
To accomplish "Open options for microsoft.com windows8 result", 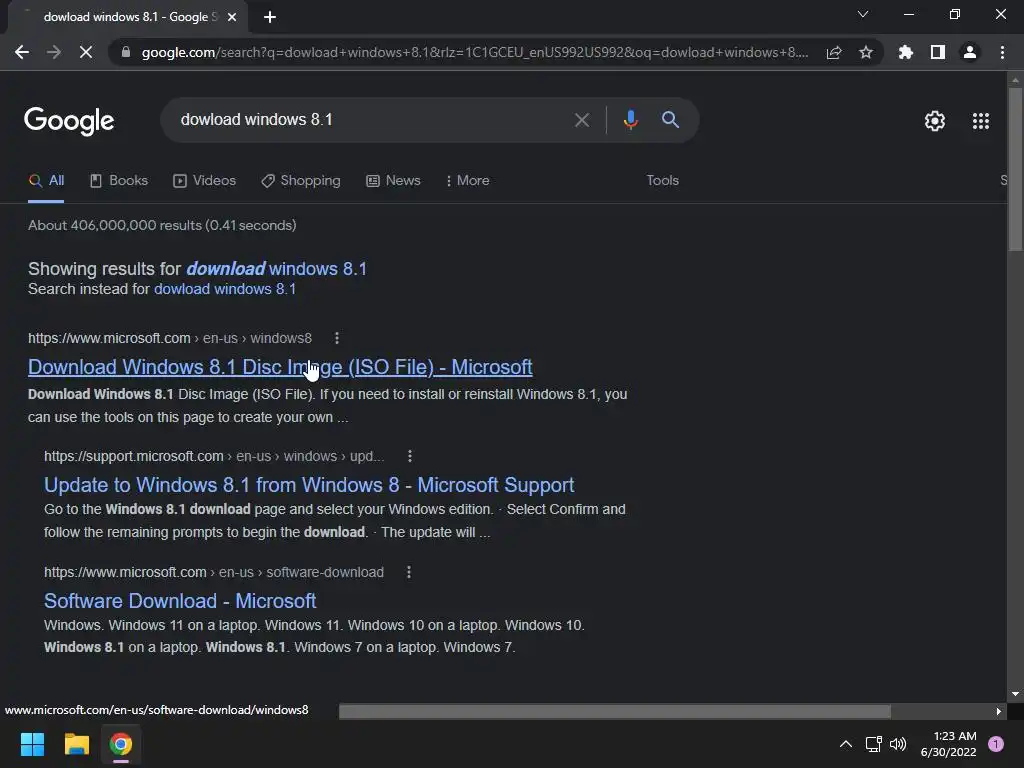I will [337, 338].
